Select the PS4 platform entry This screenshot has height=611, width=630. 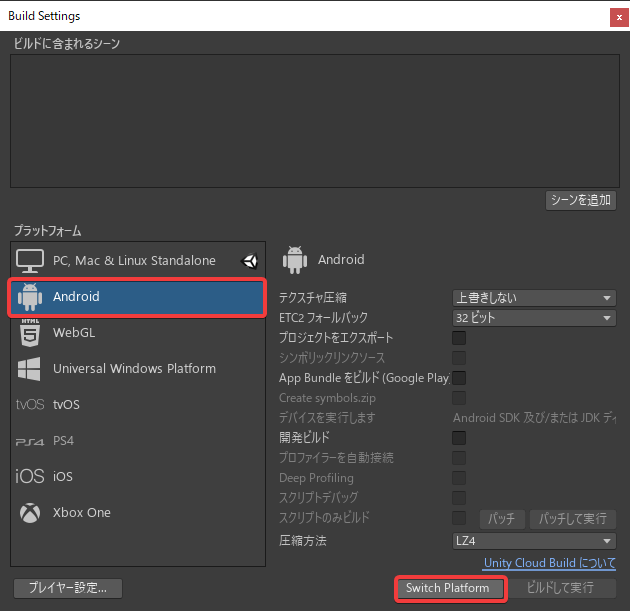coord(138,441)
